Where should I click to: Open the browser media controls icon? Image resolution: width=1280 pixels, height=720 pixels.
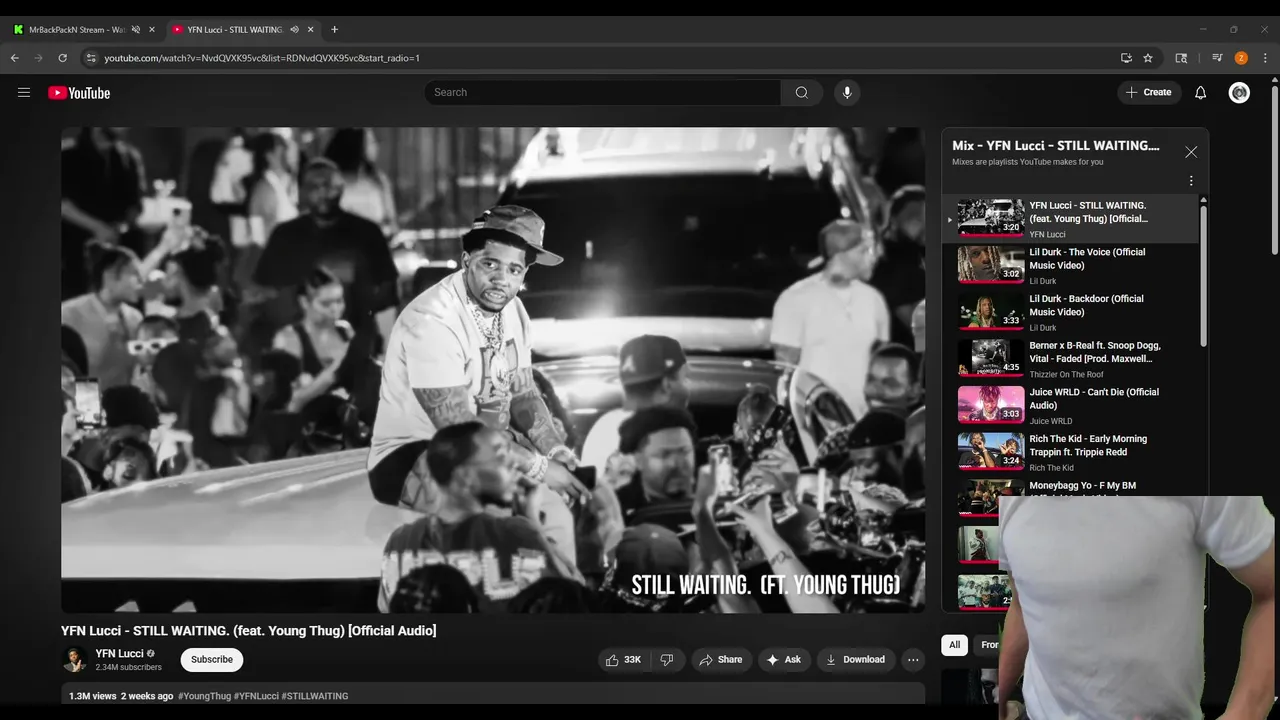[x=1217, y=58]
